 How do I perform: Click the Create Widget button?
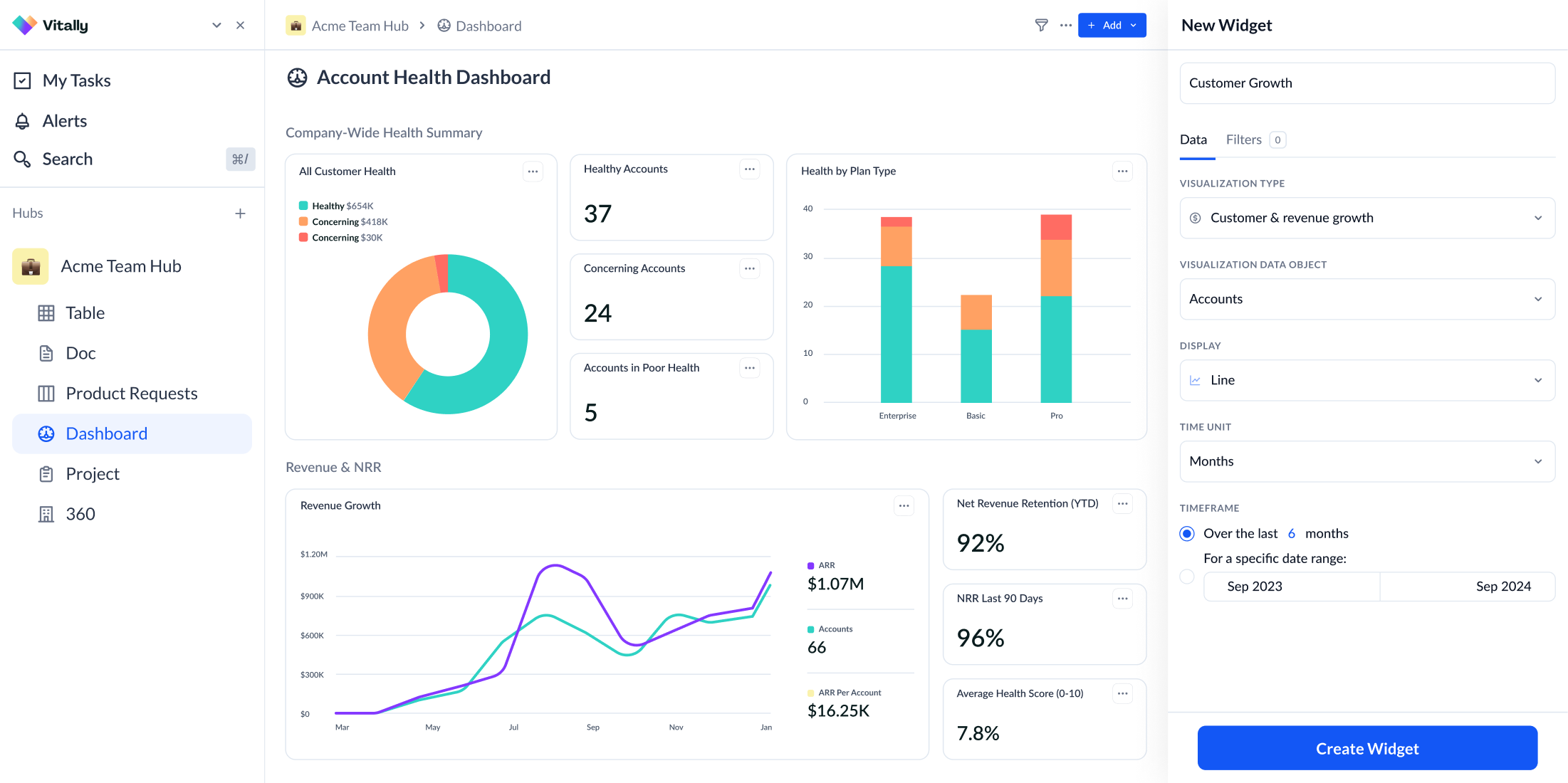tap(1367, 748)
